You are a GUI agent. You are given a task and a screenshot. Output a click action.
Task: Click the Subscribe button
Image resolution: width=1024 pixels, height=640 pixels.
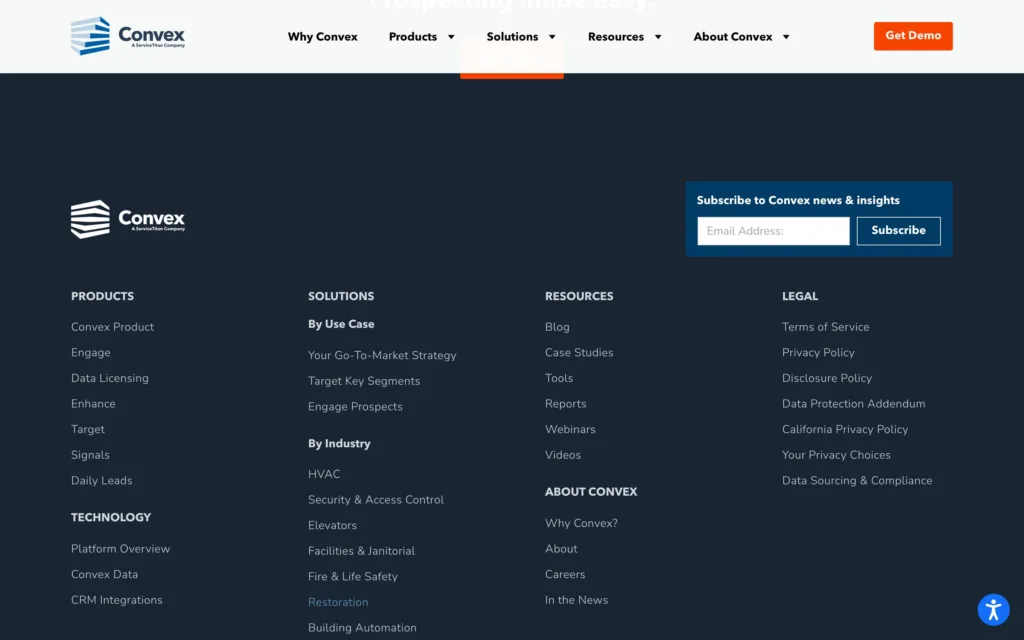899,231
